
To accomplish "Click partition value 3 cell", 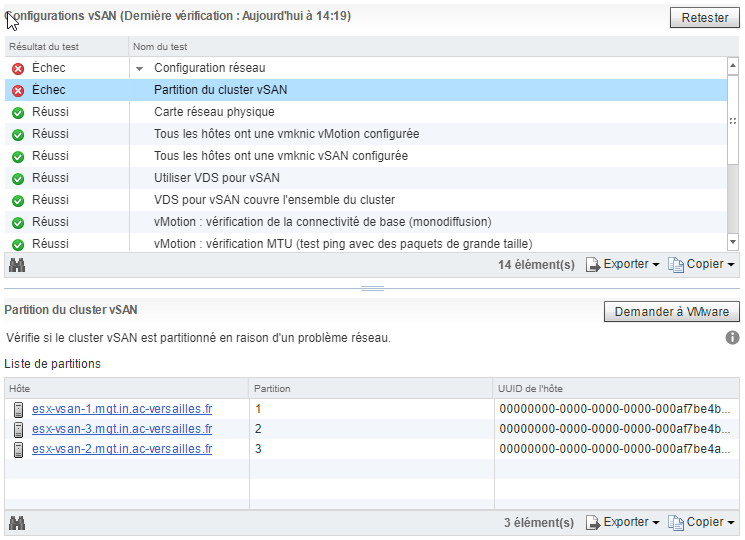I will point(371,449).
